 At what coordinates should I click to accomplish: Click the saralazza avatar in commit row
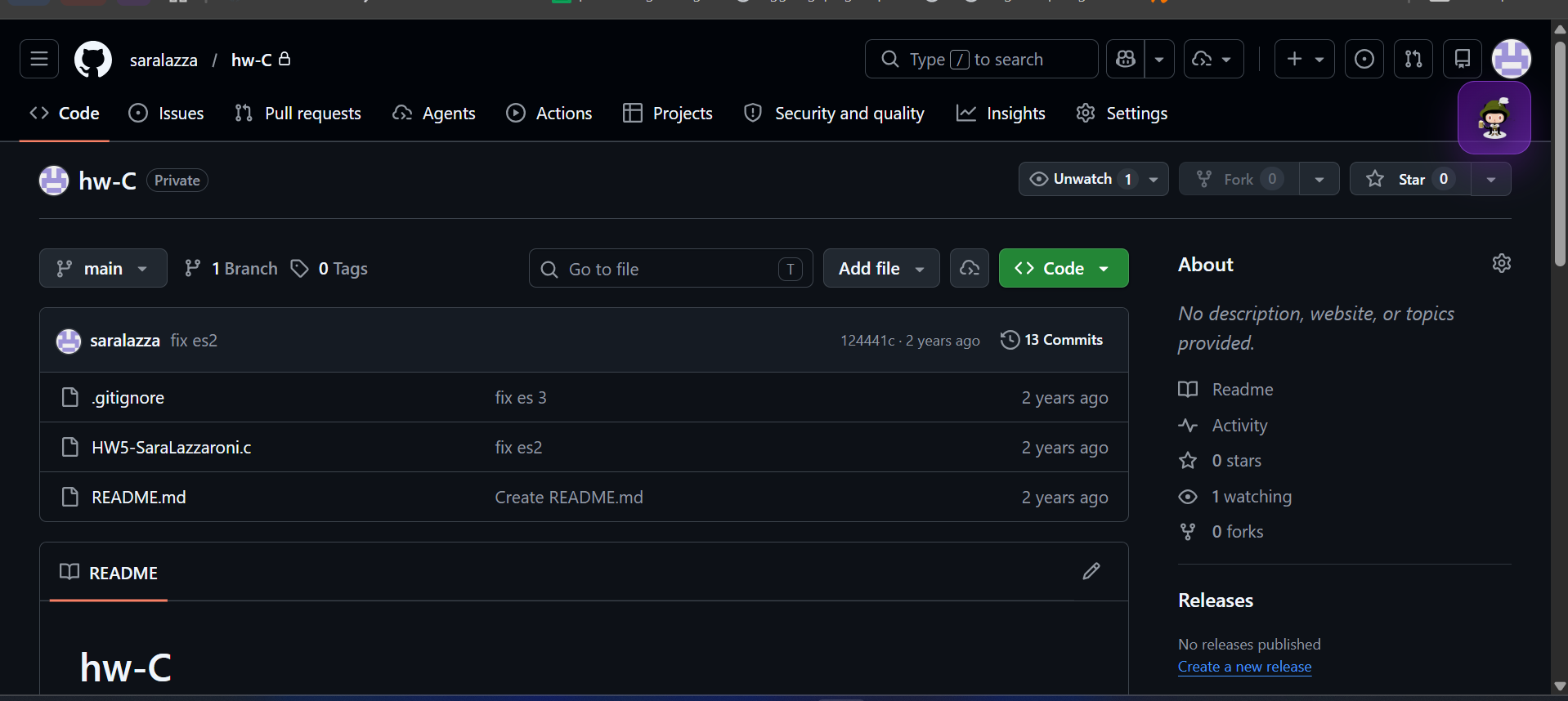(x=69, y=341)
